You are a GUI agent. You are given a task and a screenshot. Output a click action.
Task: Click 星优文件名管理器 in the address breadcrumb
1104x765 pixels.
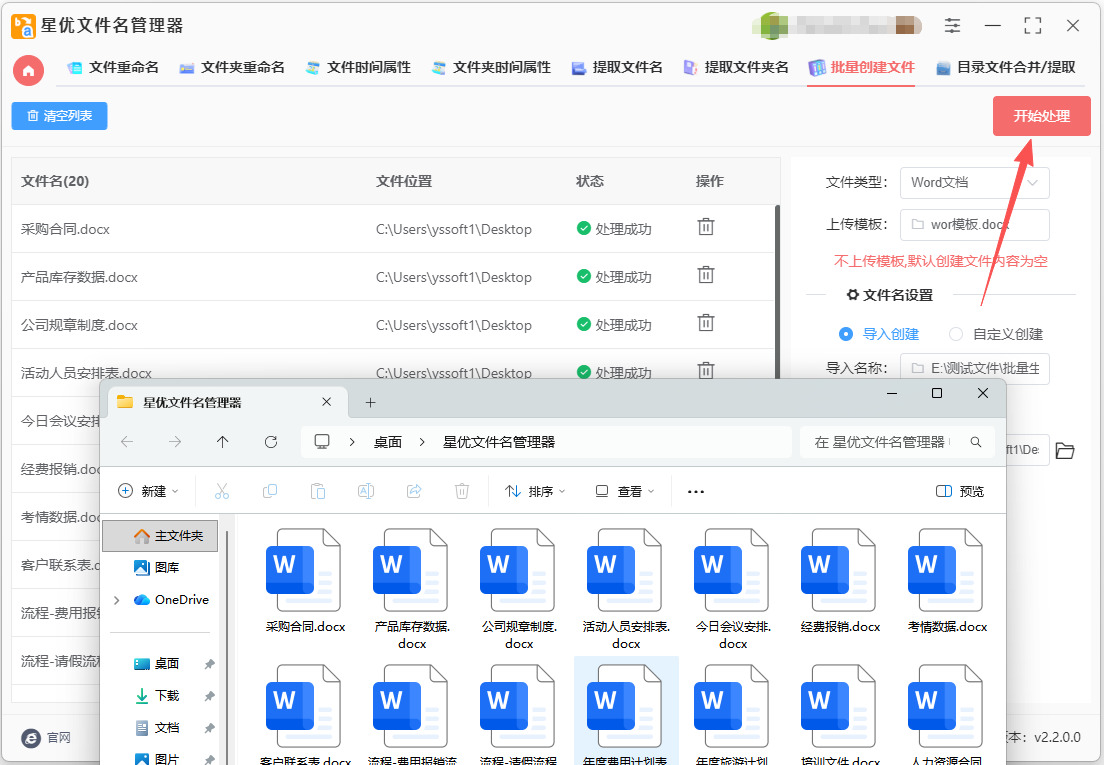(498, 442)
